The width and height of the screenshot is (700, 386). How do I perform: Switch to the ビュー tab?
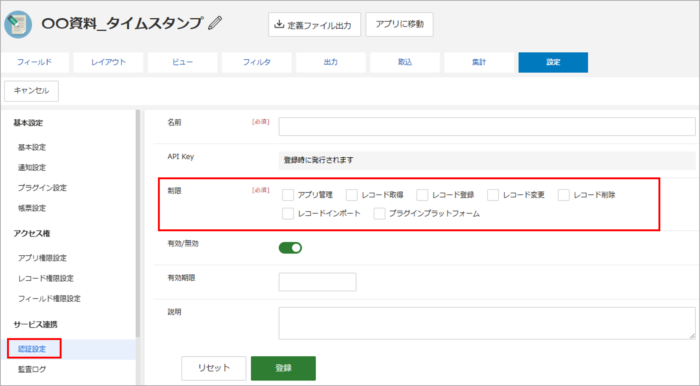[x=183, y=62]
